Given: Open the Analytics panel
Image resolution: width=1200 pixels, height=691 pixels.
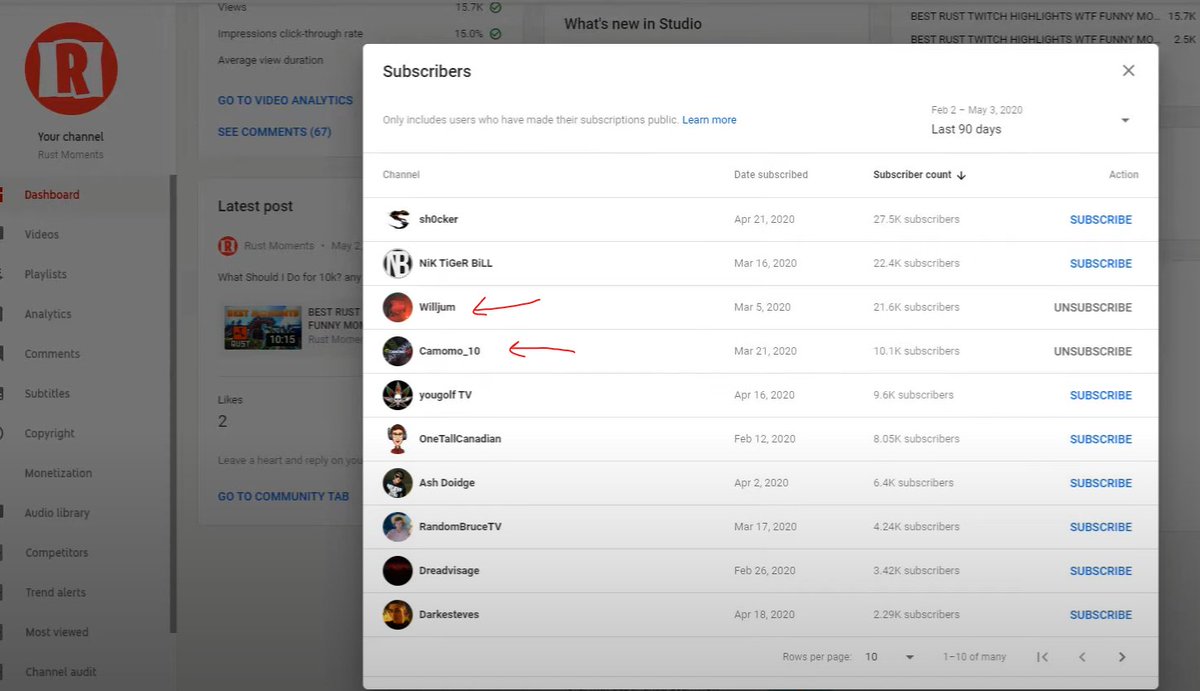Looking at the screenshot, I should coord(47,313).
